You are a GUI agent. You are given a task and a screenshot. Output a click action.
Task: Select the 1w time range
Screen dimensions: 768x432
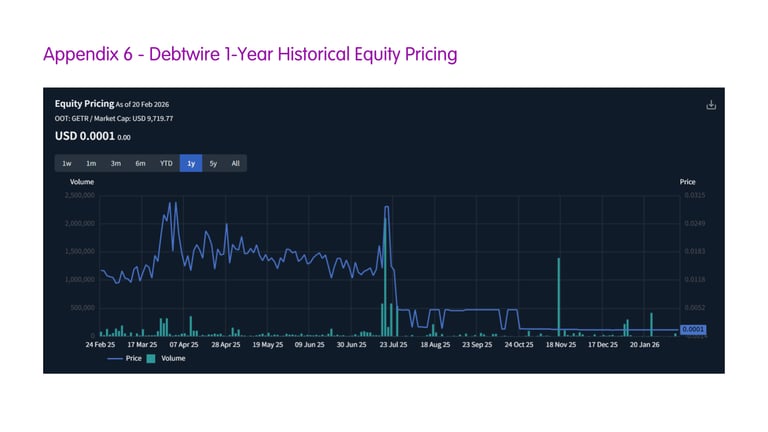tap(67, 163)
